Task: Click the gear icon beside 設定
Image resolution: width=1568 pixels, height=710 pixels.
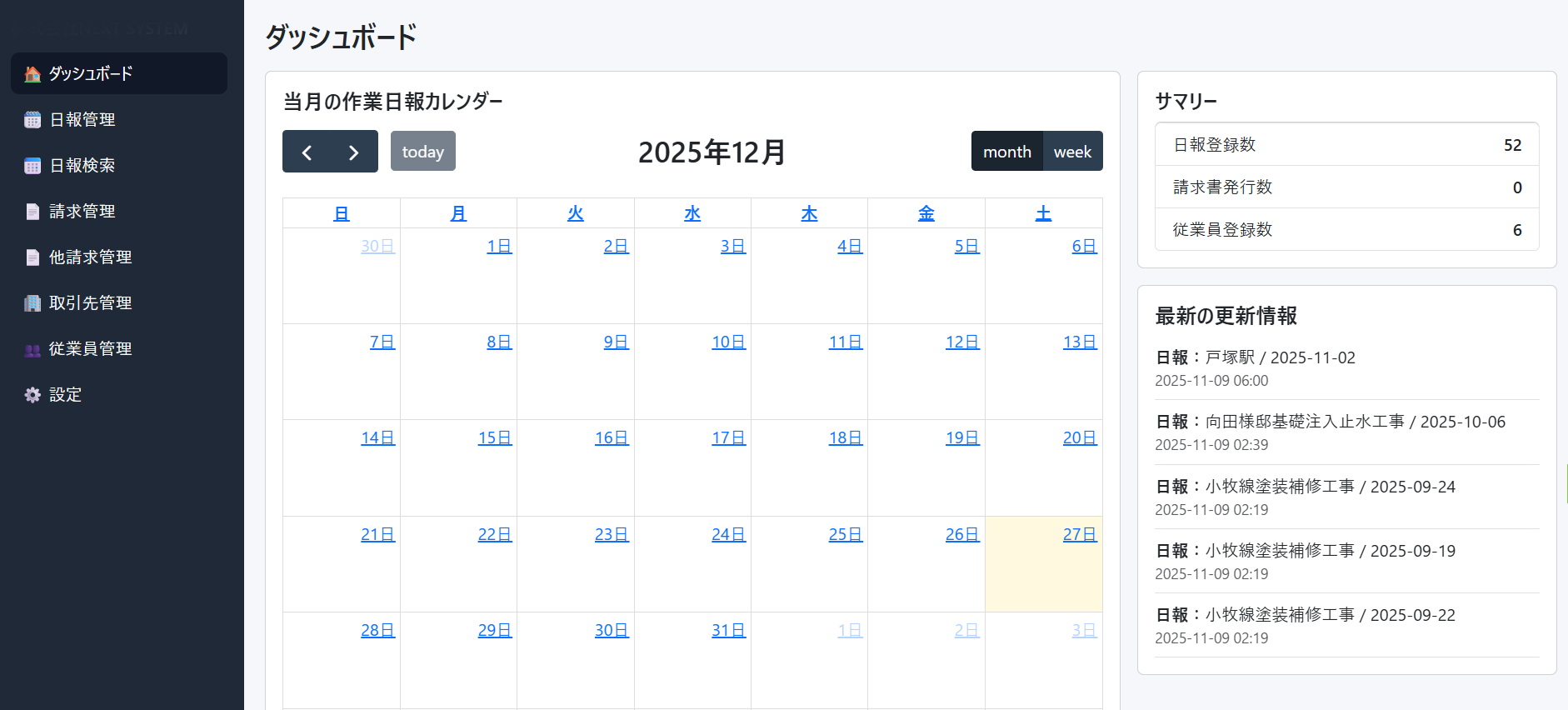Action: (x=32, y=395)
